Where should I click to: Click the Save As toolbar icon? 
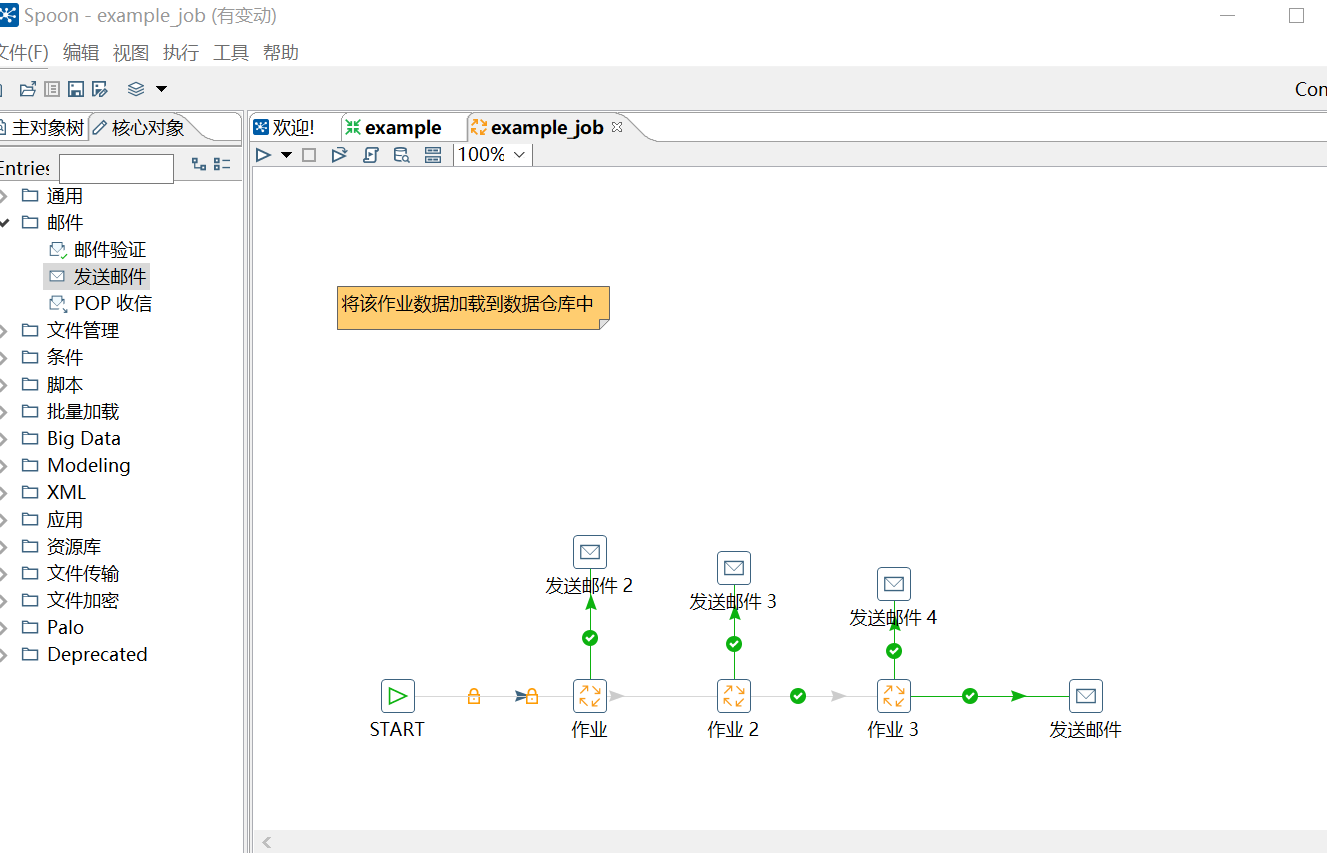[x=100, y=89]
